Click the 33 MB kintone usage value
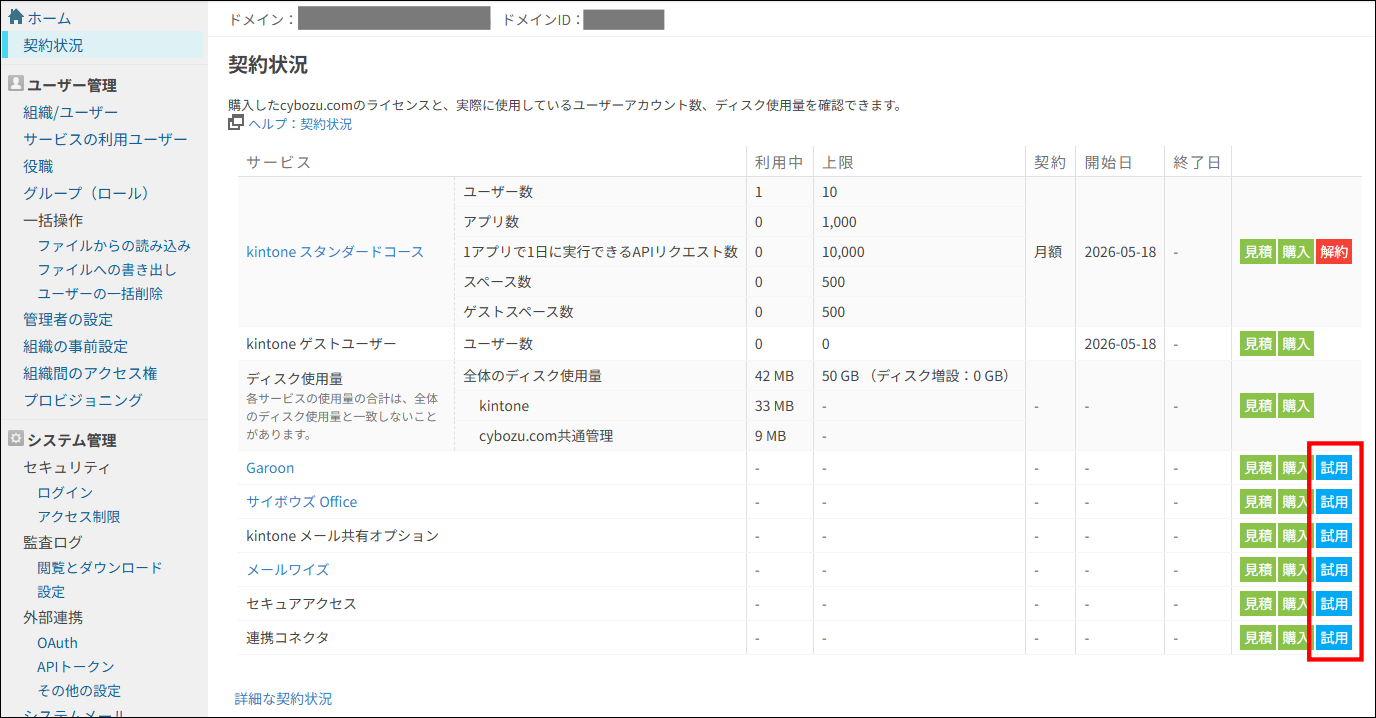 [x=772, y=406]
